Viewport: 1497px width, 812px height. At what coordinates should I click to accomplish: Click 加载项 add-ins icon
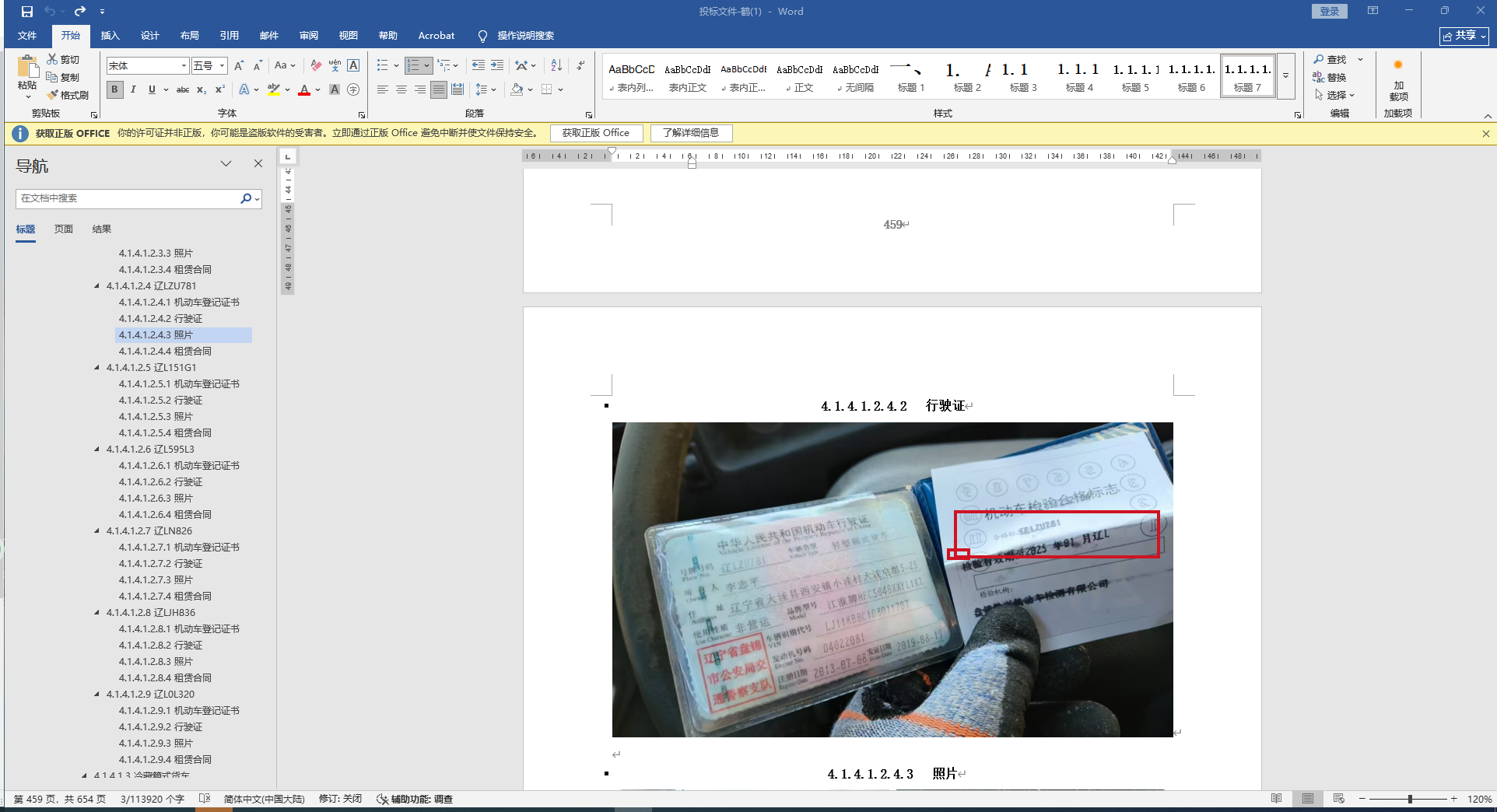[x=1398, y=78]
